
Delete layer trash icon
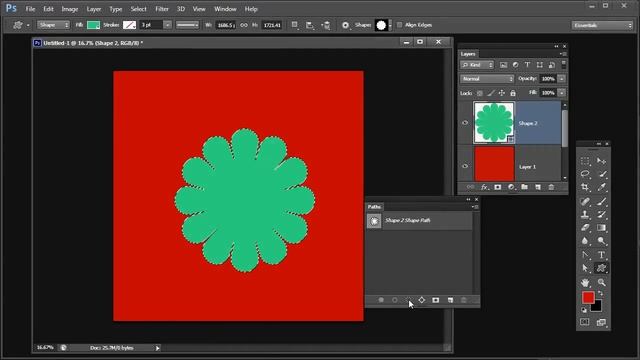click(551, 187)
